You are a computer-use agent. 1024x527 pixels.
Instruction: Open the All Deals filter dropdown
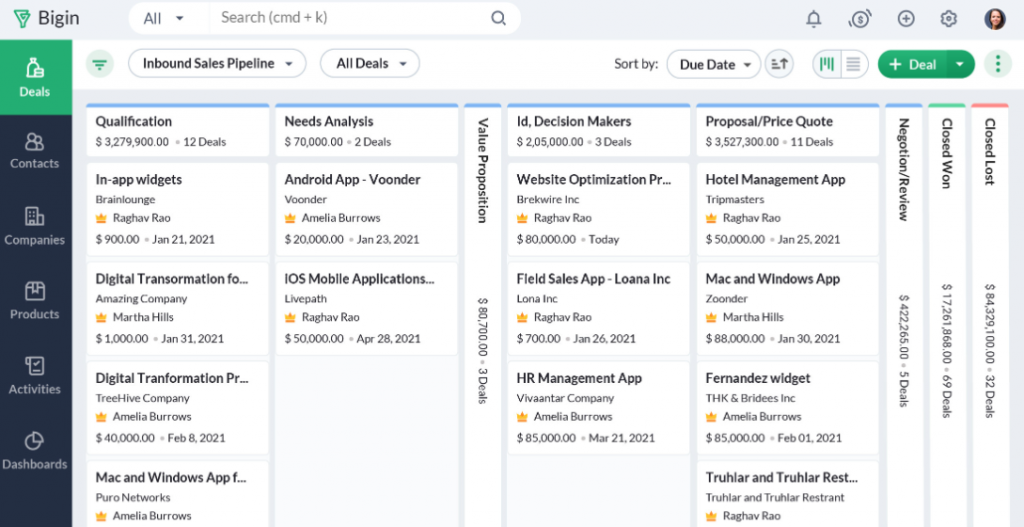click(x=370, y=64)
